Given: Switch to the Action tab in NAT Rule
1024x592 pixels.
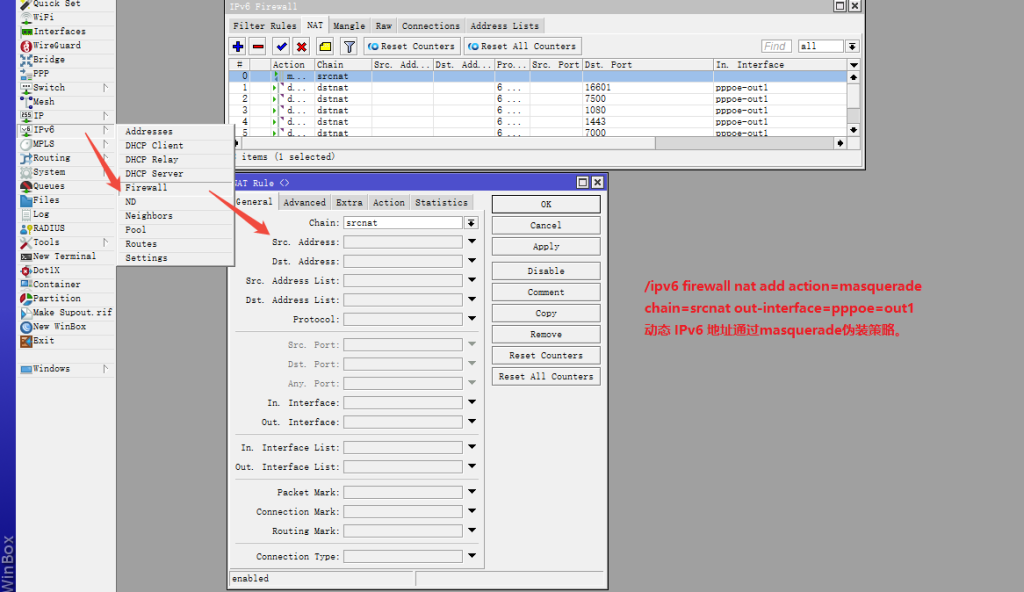Looking at the screenshot, I should [389, 202].
